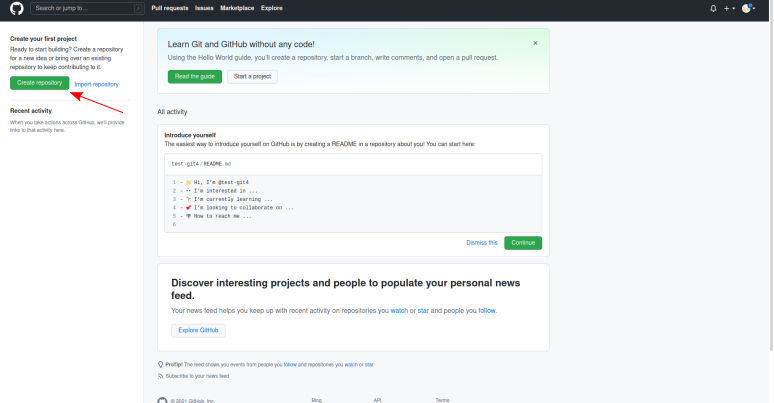Screen dimensions: 774x403
Task: Click the slash shortcut icon in search
Action: click(x=137, y=8)
